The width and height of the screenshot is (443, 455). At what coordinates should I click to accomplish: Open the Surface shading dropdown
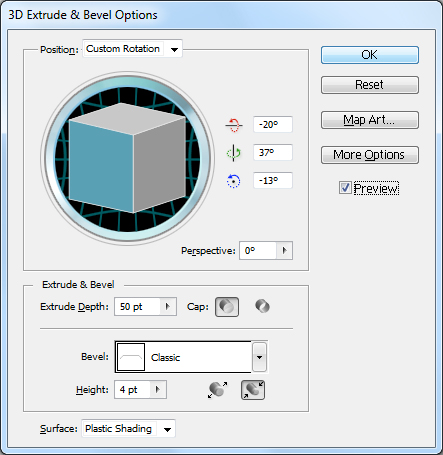pos(167,429)
